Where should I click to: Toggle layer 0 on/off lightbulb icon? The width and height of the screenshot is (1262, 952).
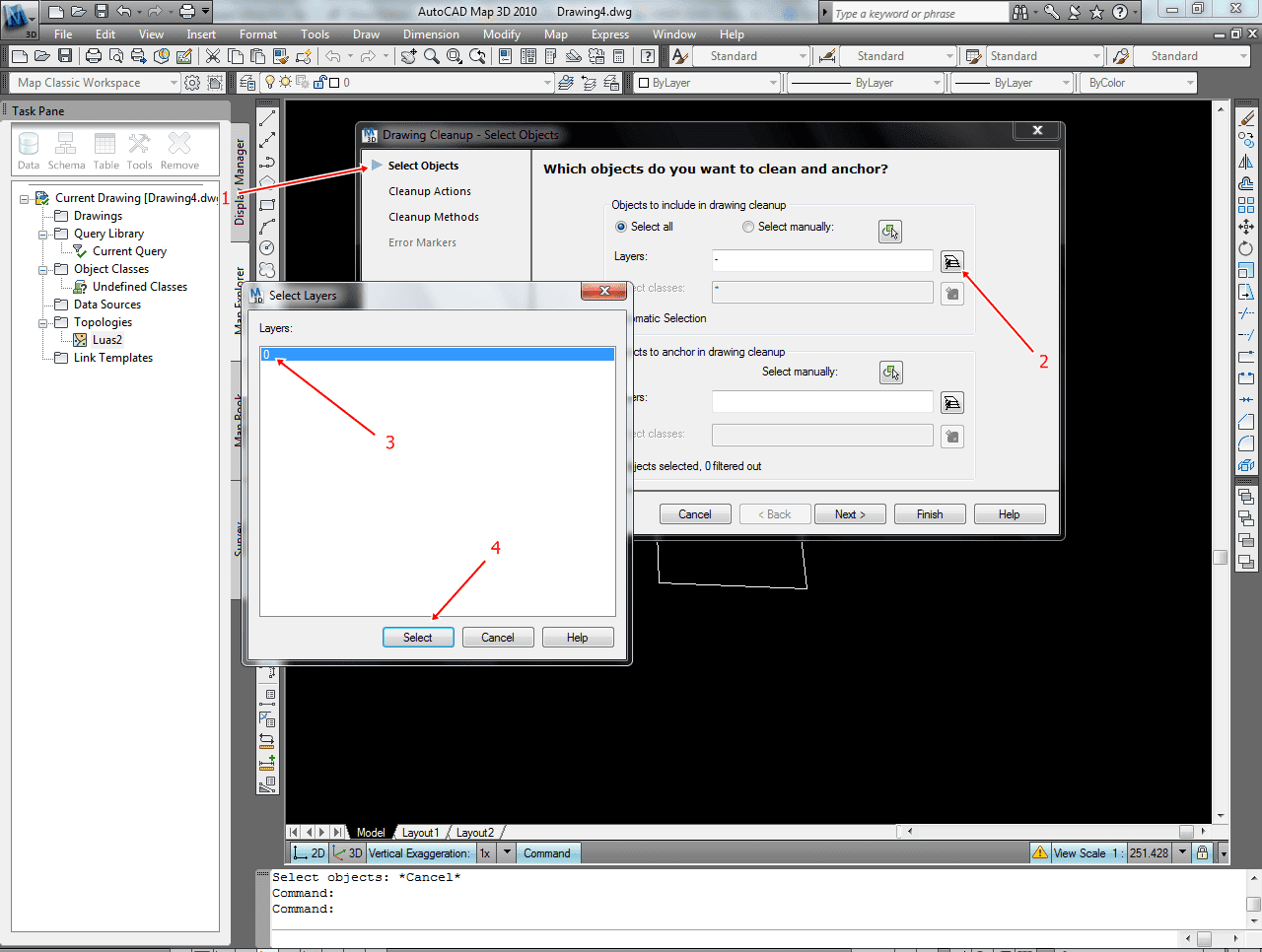point(271,83)
